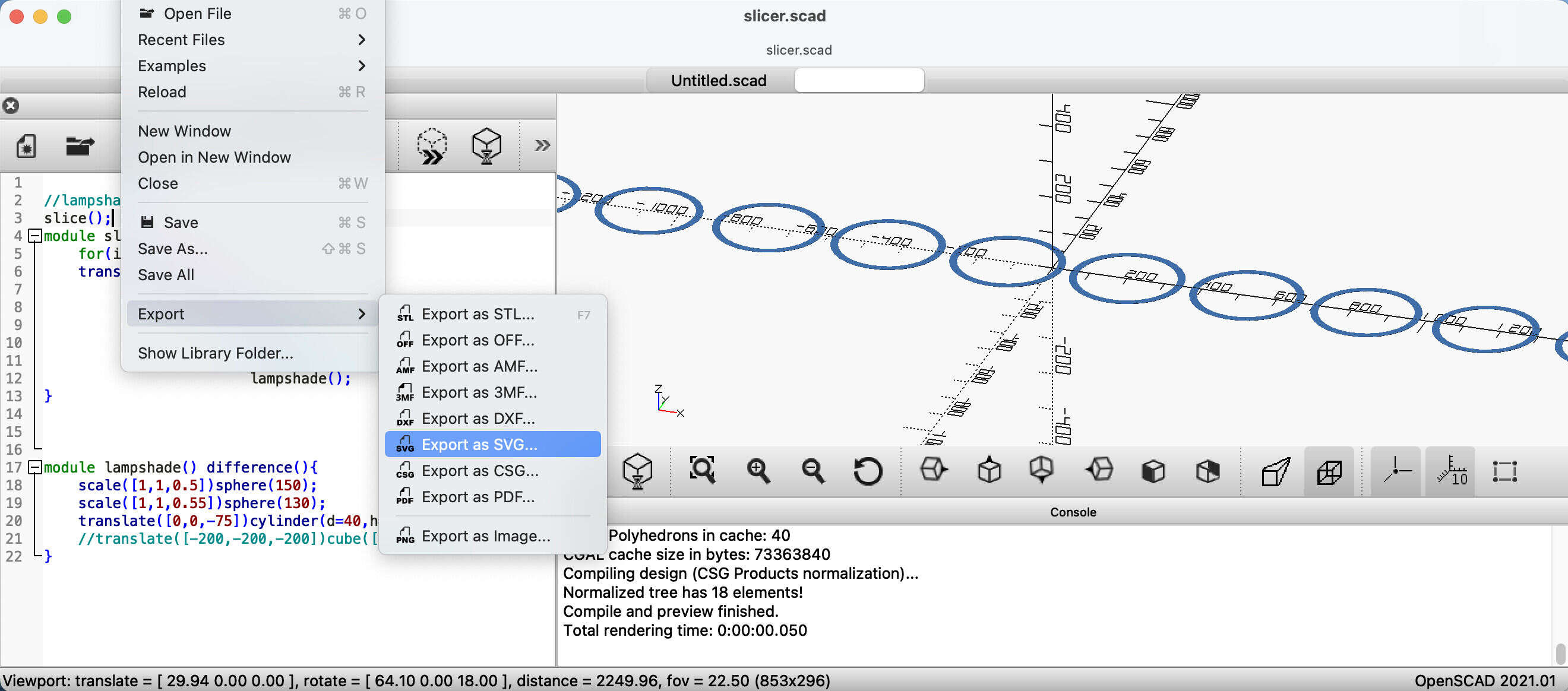Viewport: 1568px width, 691px height.
Task: Select the Top view cube icon
Action: (x=988, y=470)
